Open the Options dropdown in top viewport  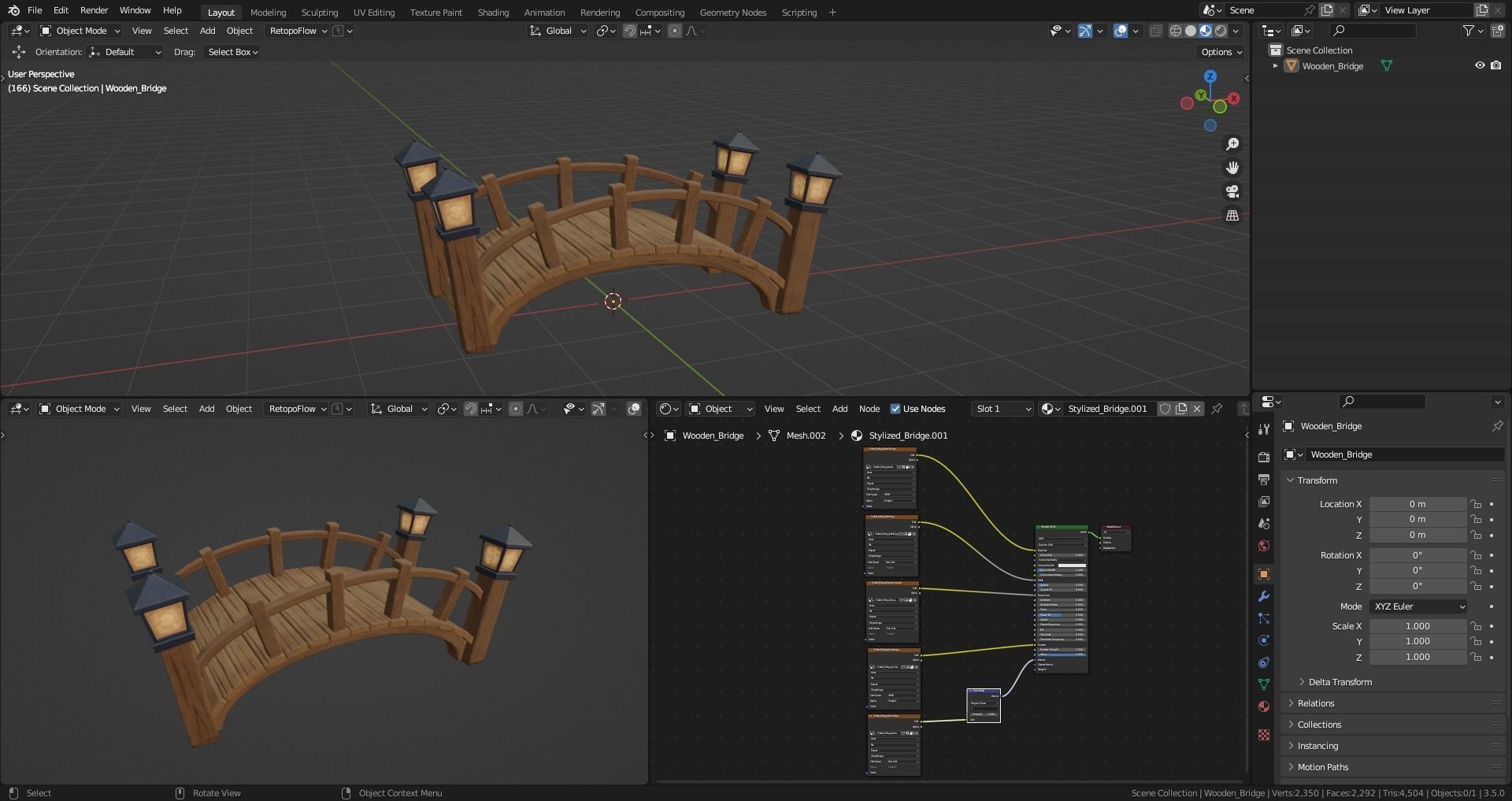pyautogui.click(x=1221, y=52)
